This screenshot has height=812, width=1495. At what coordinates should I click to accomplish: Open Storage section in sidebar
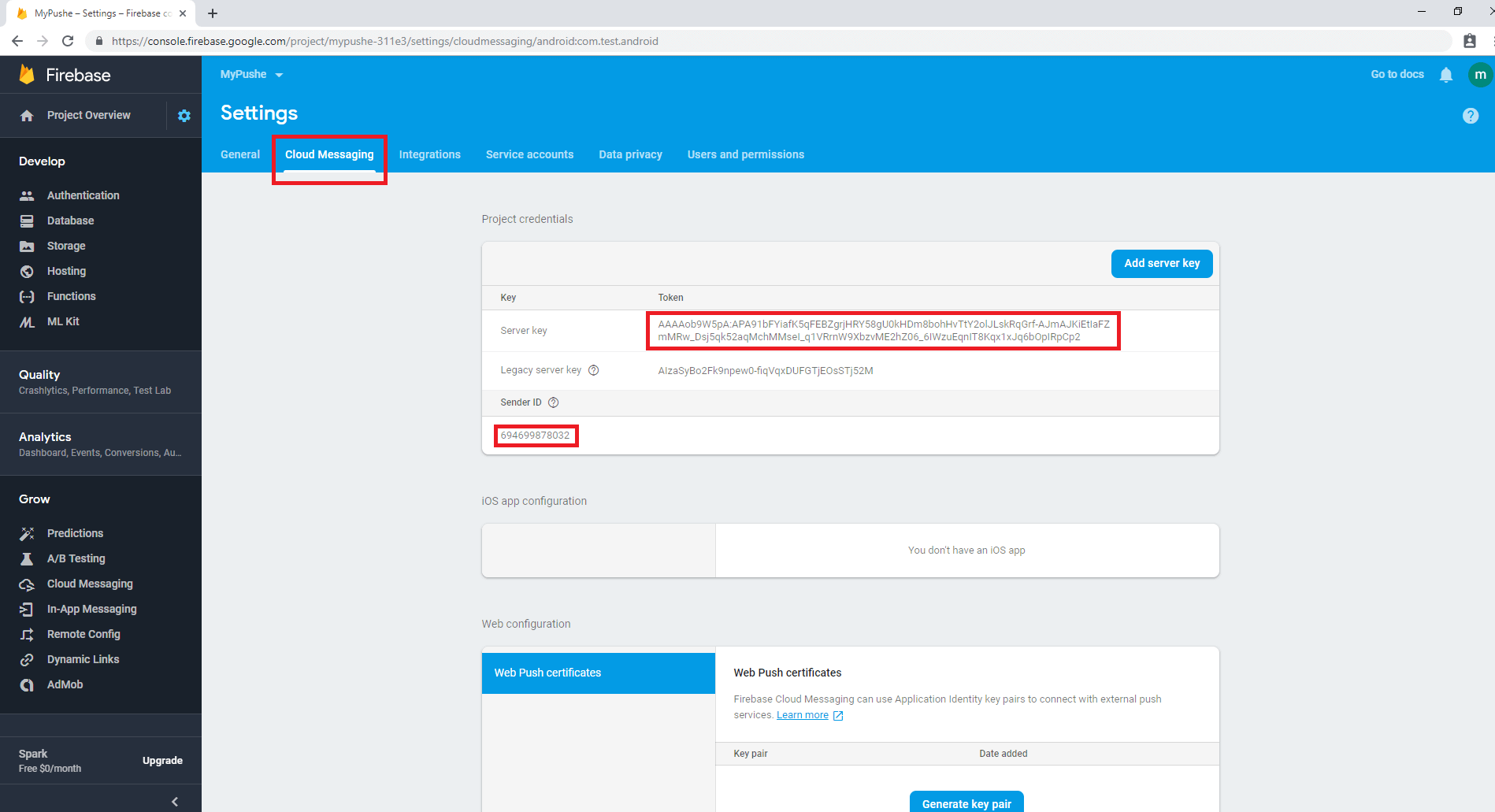point(66,246)
